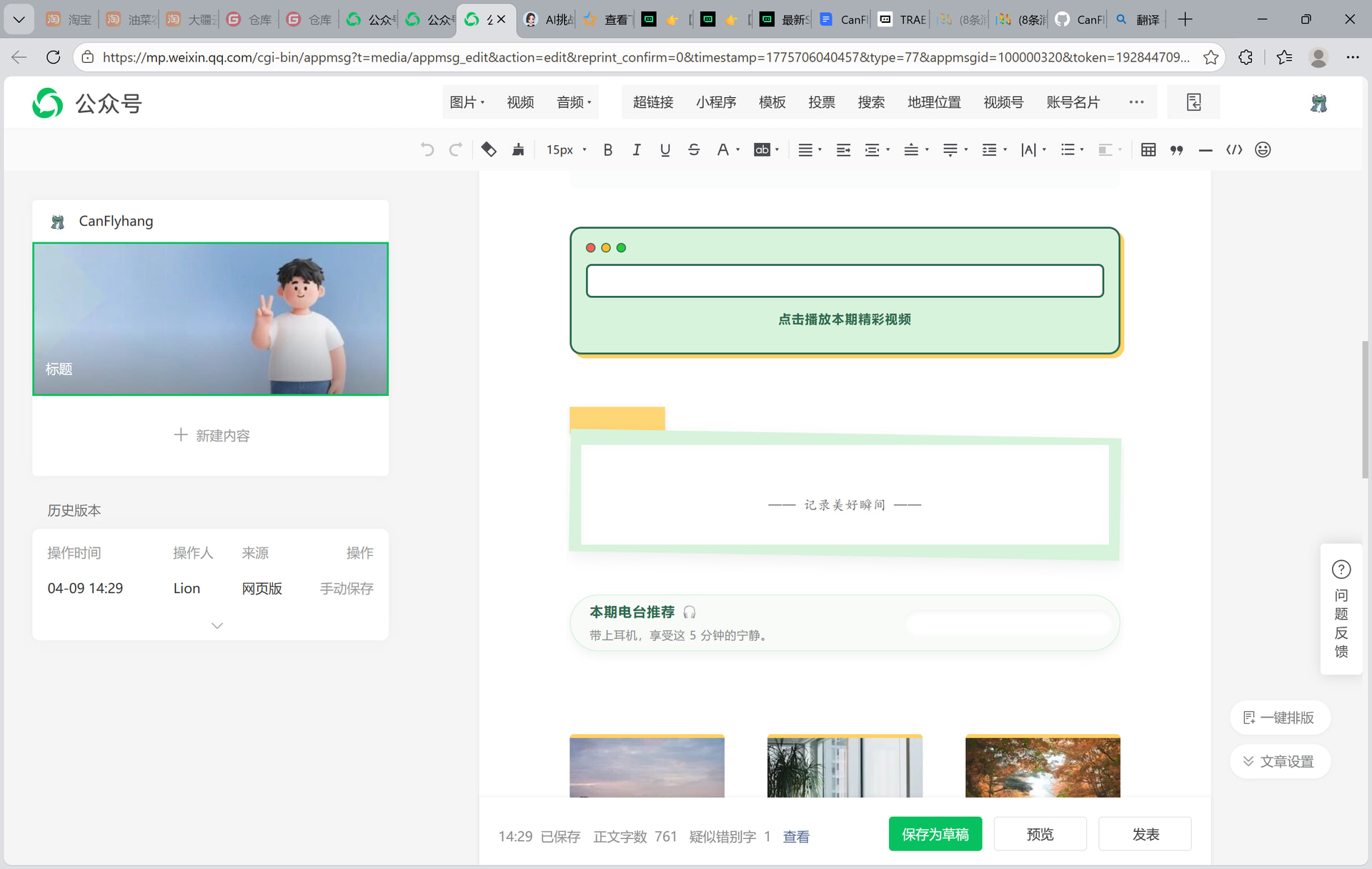Open the 图片 image dropdown menu

[x=467, y=102]
